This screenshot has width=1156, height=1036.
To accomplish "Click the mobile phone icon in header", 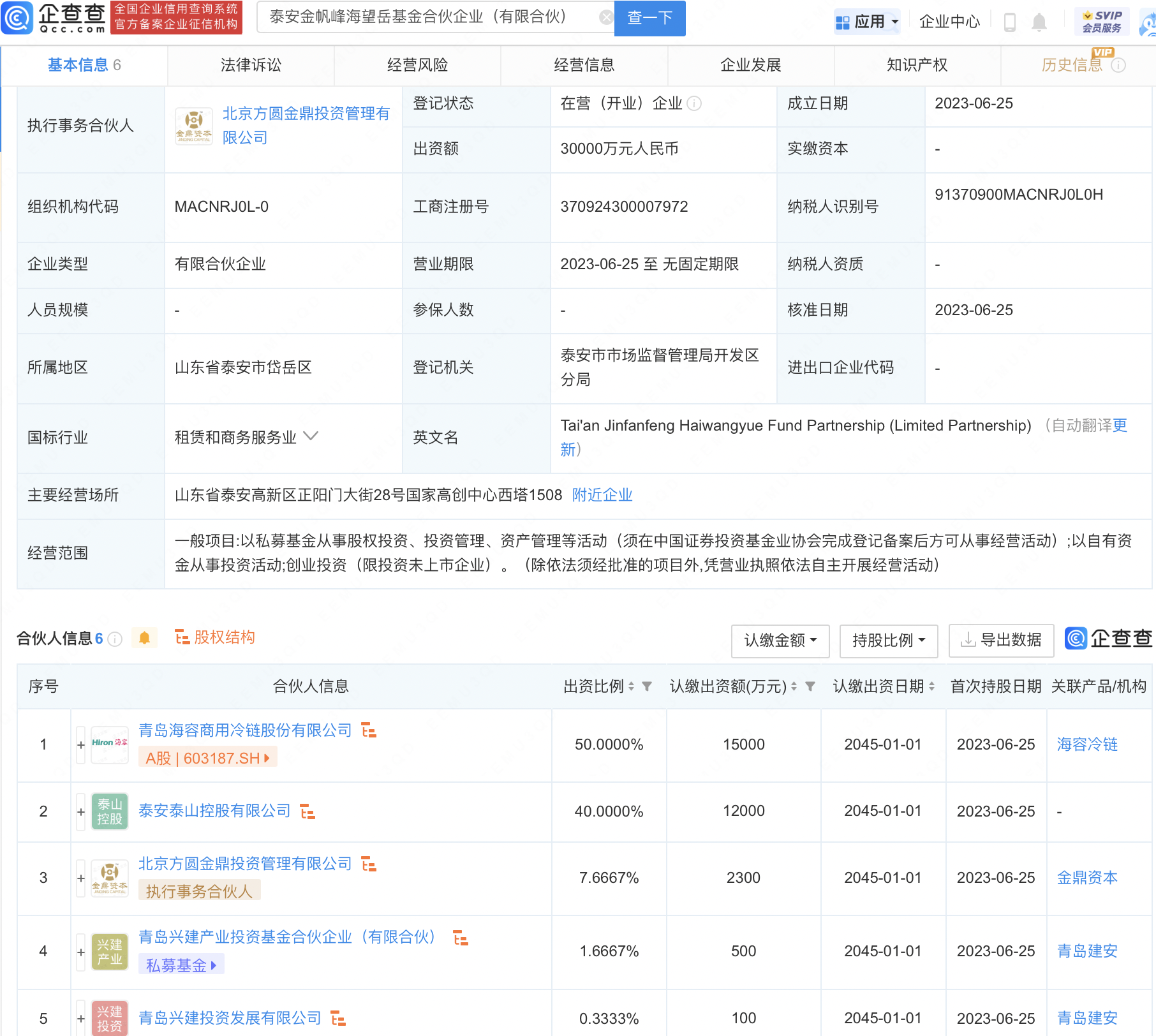I will 1010,22.
